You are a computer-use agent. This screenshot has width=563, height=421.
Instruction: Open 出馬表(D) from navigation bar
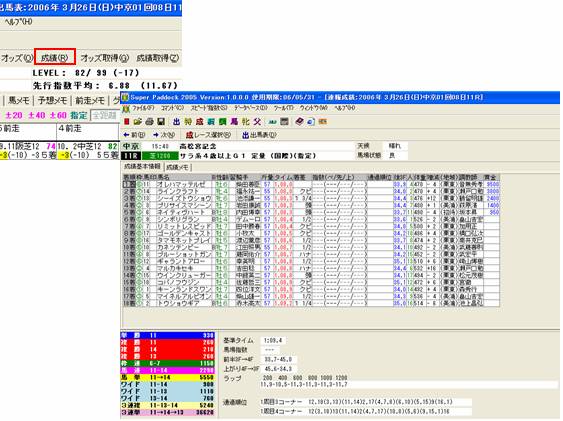pos(259,135)
